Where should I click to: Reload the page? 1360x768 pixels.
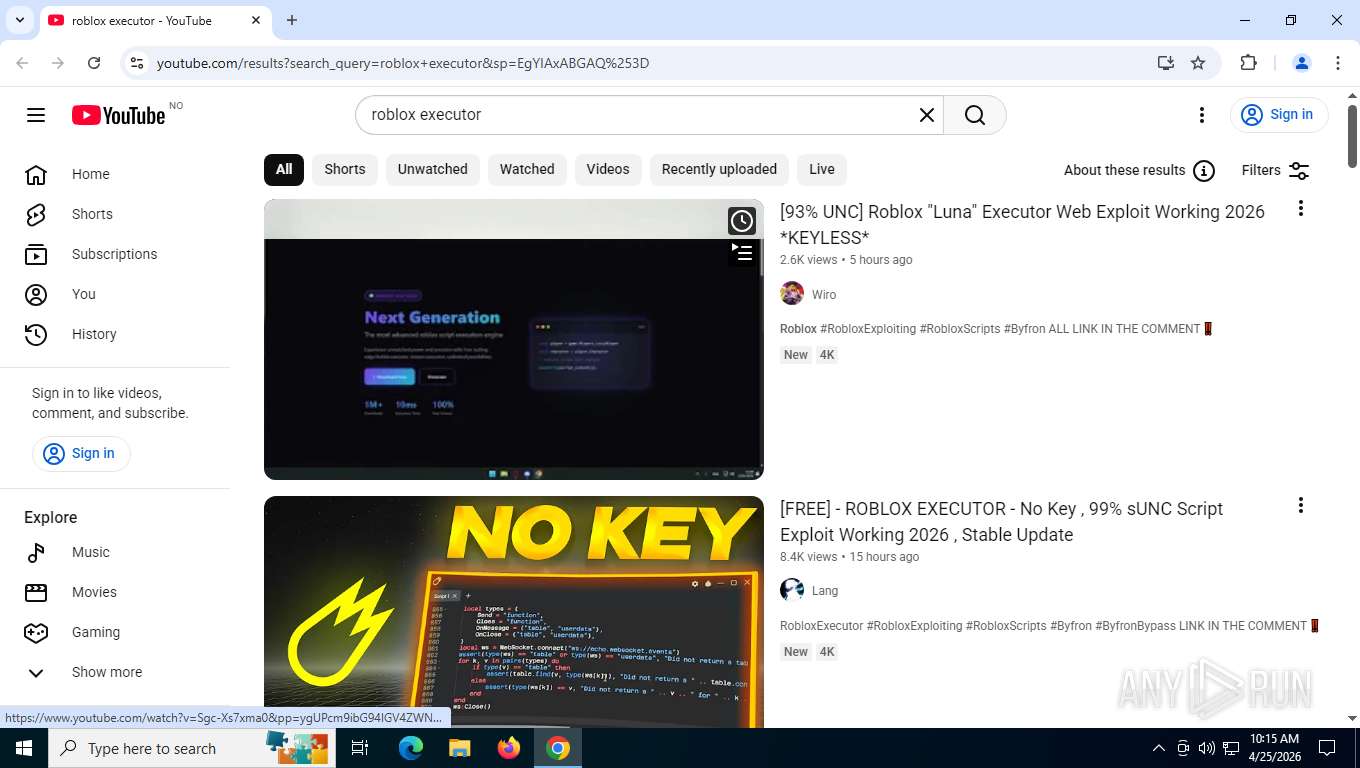pyautogui.click(x=94, y=63)
